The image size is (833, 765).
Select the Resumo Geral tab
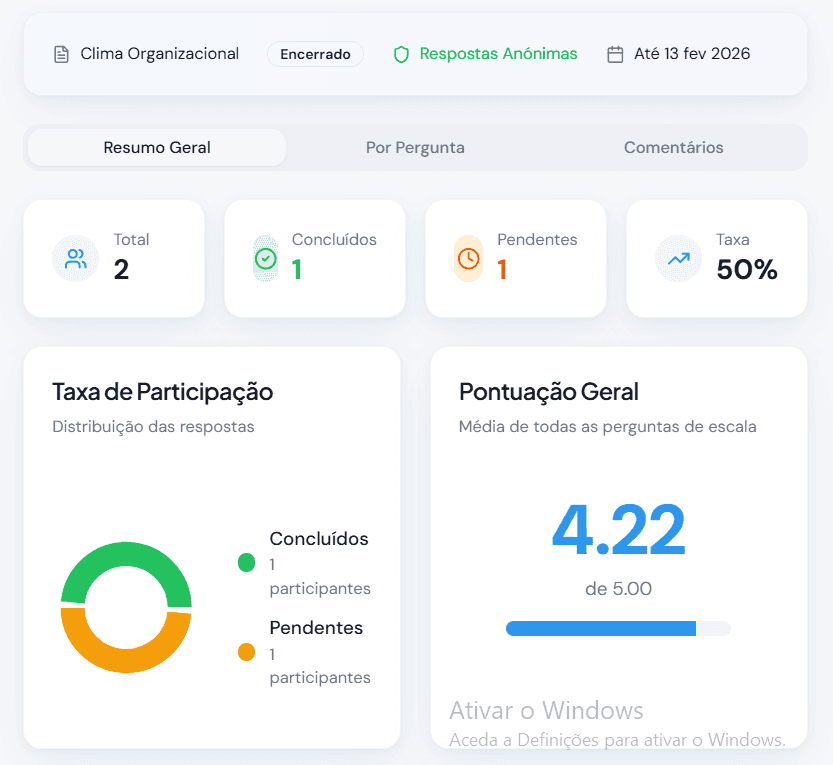click(x=156, y=147)
